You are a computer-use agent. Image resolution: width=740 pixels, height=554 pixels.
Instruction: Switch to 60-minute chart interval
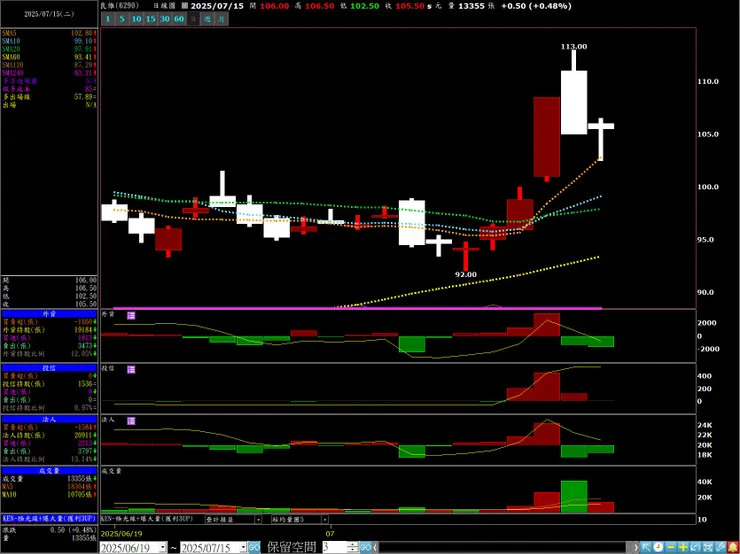click(179, 19)
